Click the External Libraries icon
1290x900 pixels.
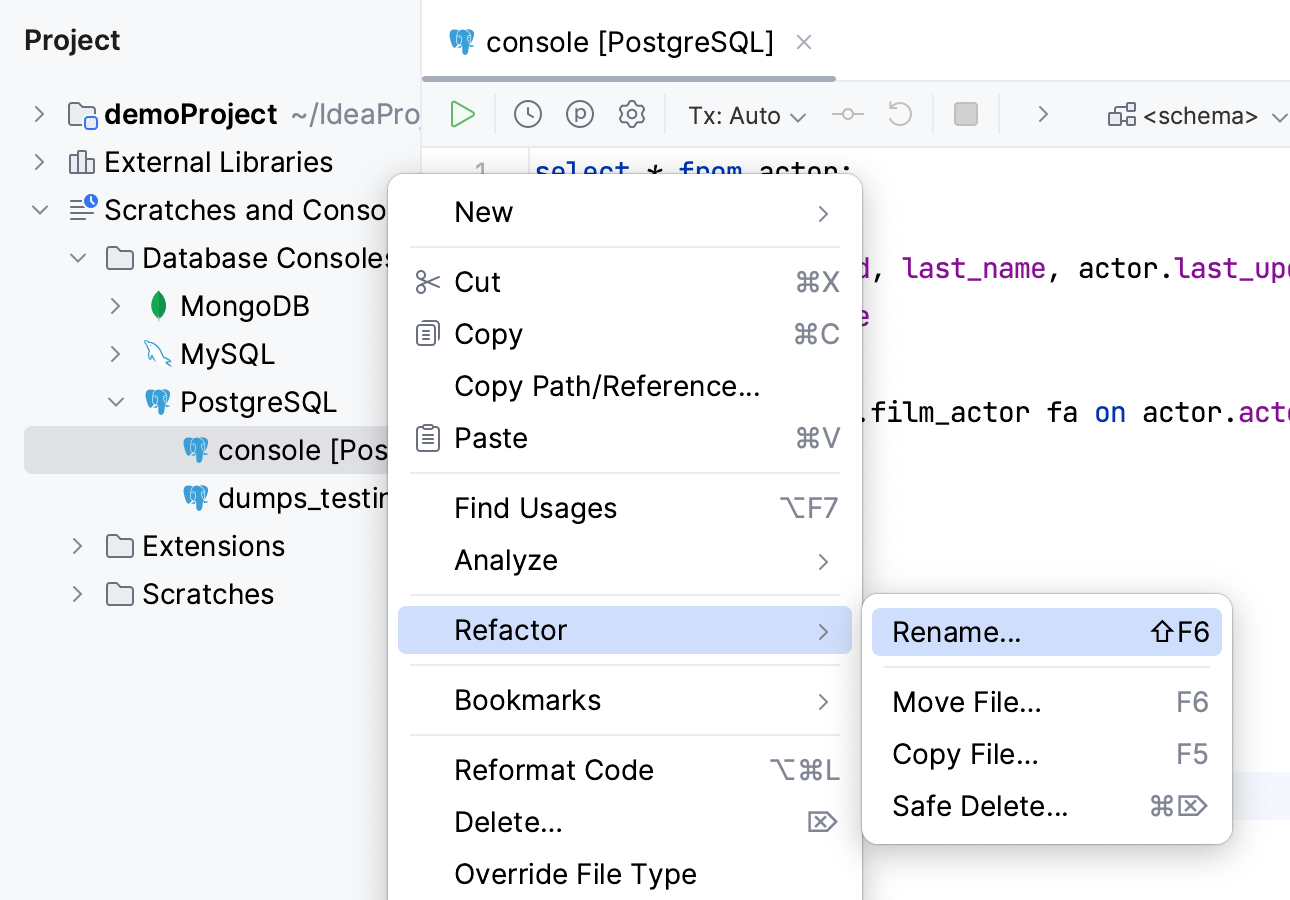point(82,162)
